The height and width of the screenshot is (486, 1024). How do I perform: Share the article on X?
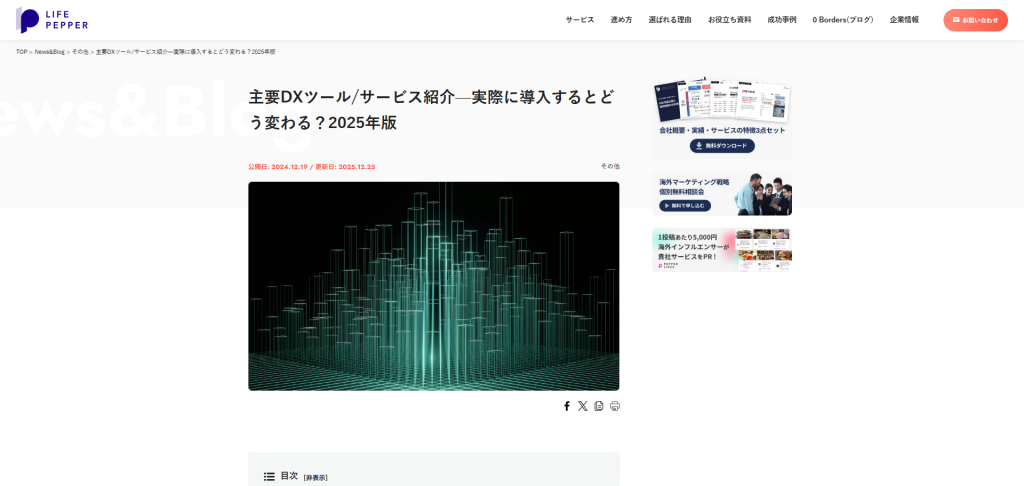click(583, 406)
